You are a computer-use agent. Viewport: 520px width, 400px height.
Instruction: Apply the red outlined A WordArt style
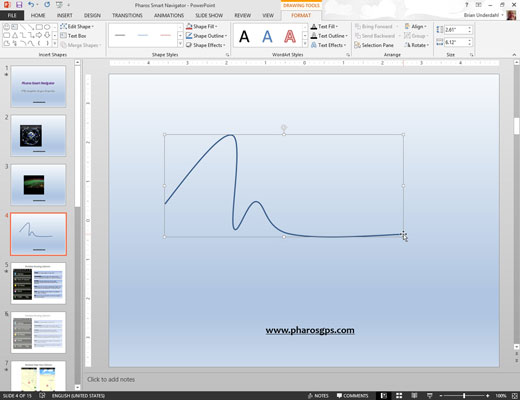click(x=290, y=36)
